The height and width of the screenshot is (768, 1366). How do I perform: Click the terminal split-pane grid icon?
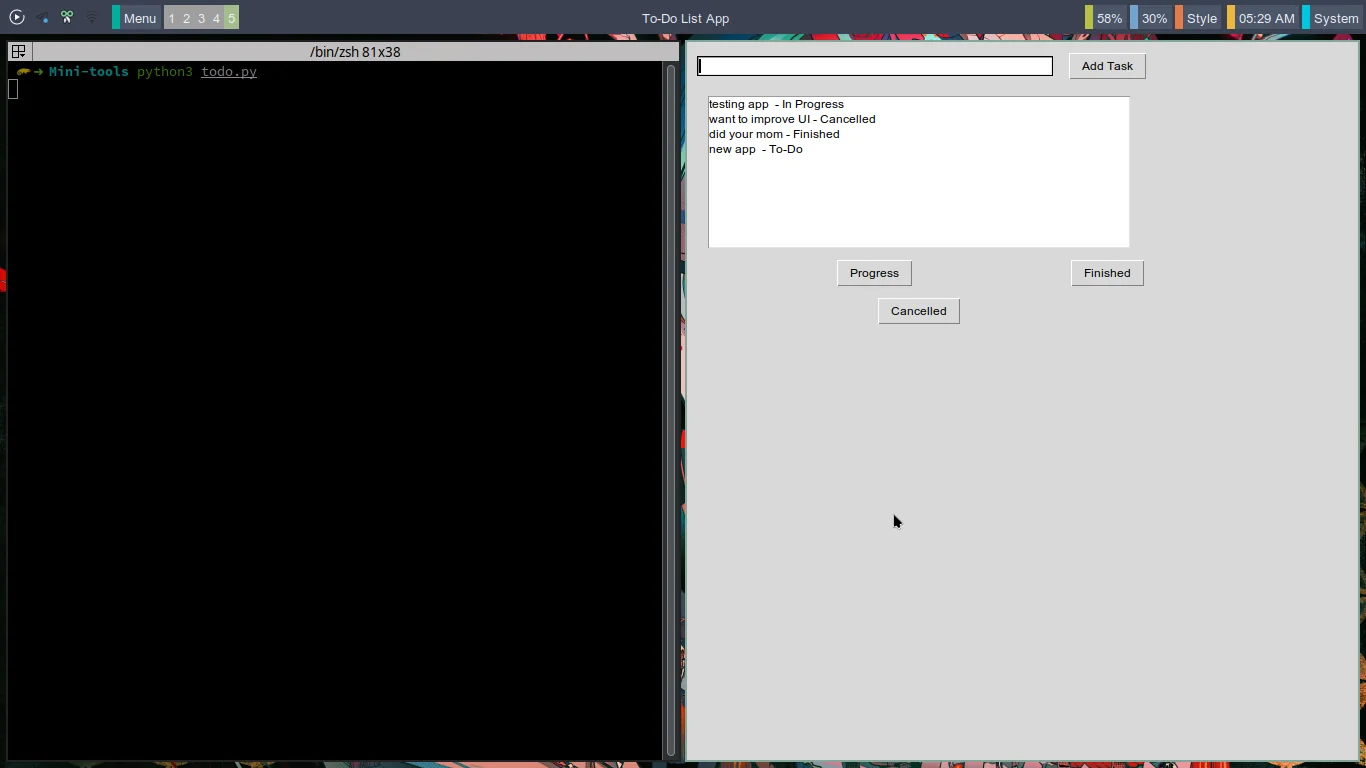(19, 51)
